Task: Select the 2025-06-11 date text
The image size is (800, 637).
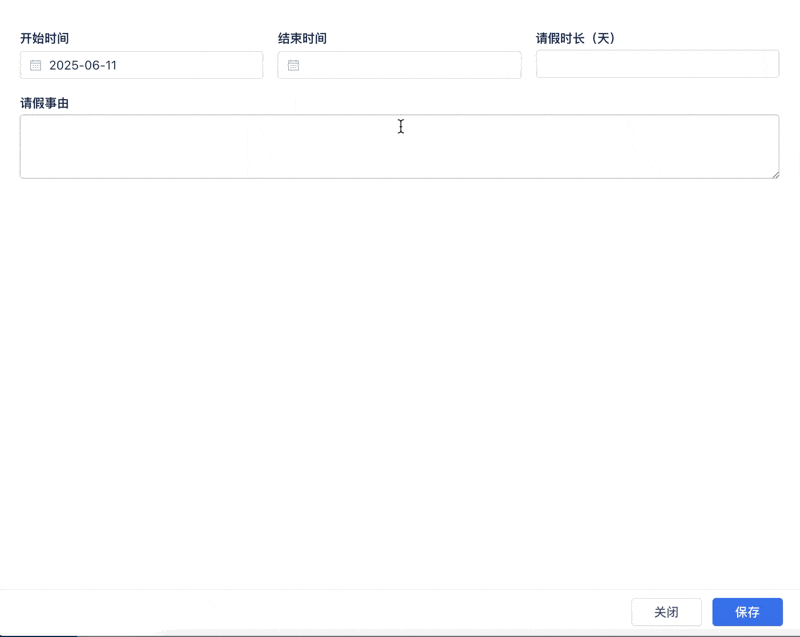Action: pyautogui.click(x=83, y=65)
